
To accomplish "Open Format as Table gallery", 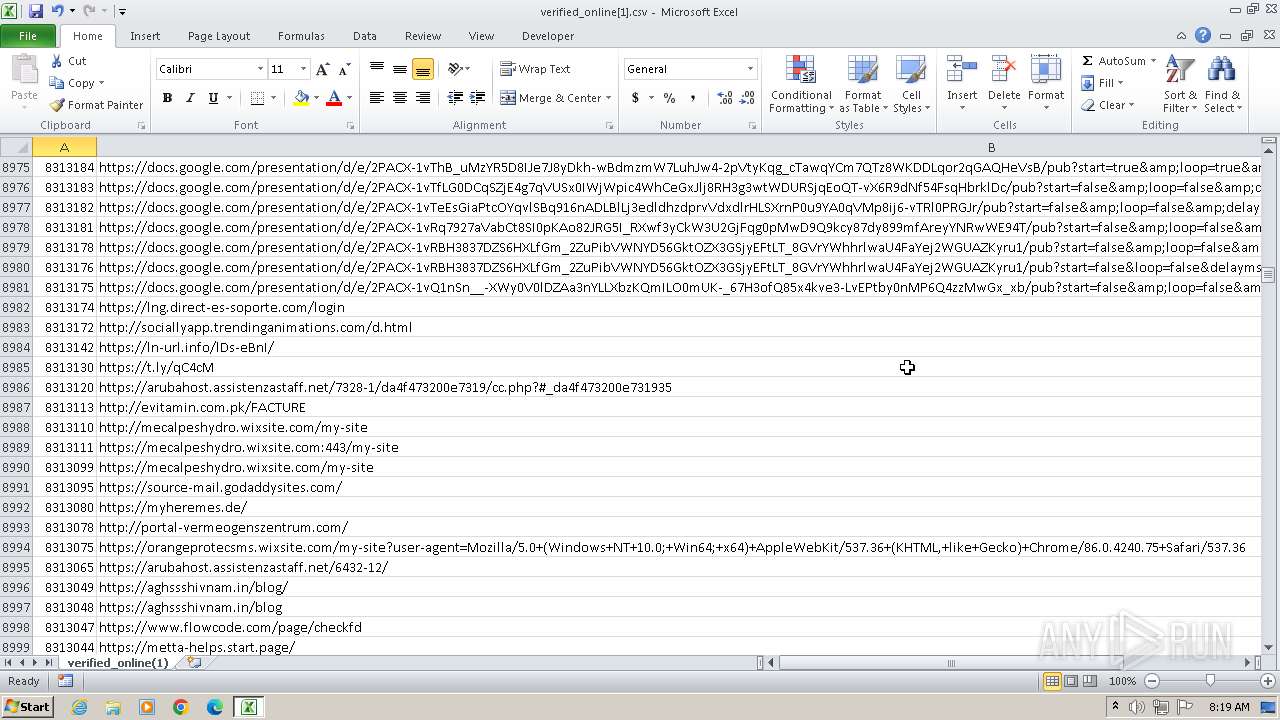I will pos(863,84).
